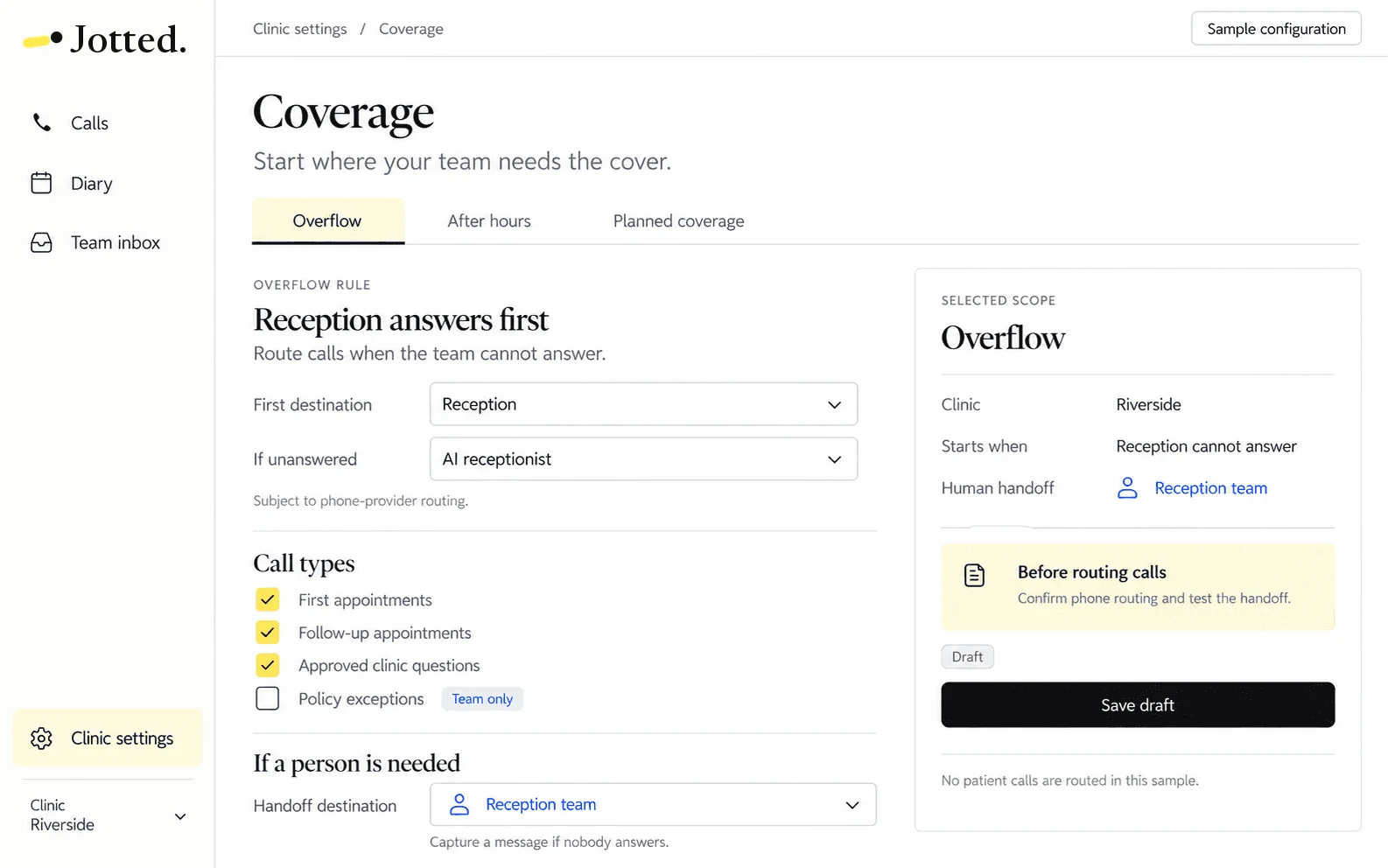
Task: Uncheck First appointments call type
Action: pyautogui.click(x=268, y=599)
